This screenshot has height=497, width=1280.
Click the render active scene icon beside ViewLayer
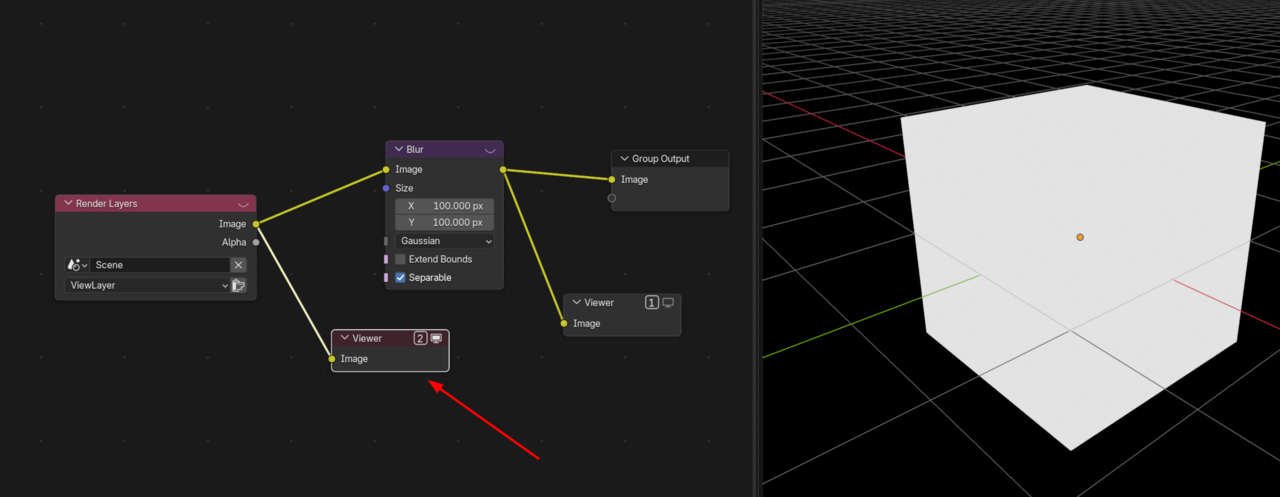coord(239,285)
